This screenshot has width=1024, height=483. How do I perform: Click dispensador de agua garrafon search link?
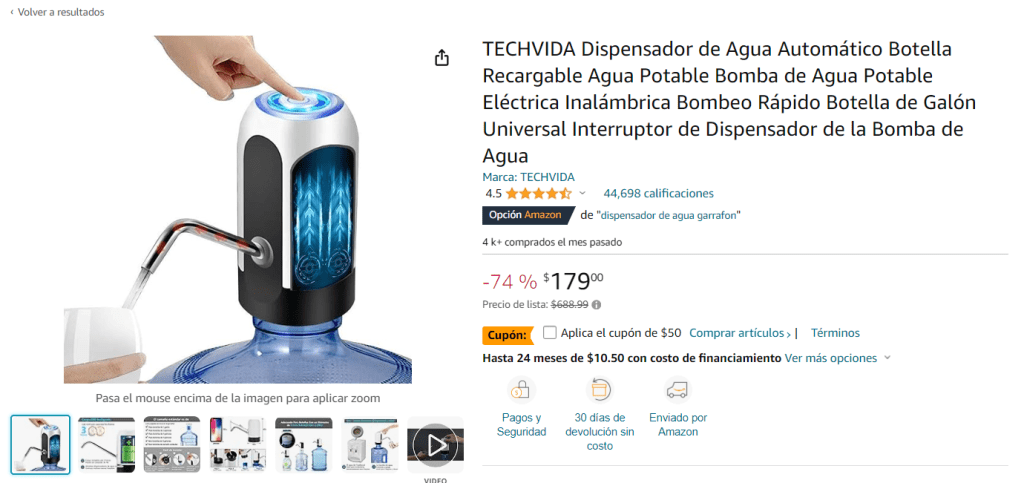pyautogui.click(x=669, y=215)
